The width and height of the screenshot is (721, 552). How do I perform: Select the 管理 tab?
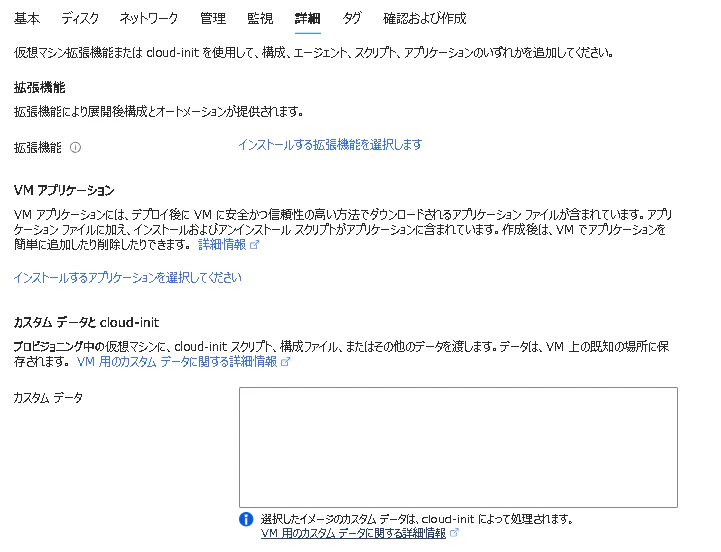213,18
